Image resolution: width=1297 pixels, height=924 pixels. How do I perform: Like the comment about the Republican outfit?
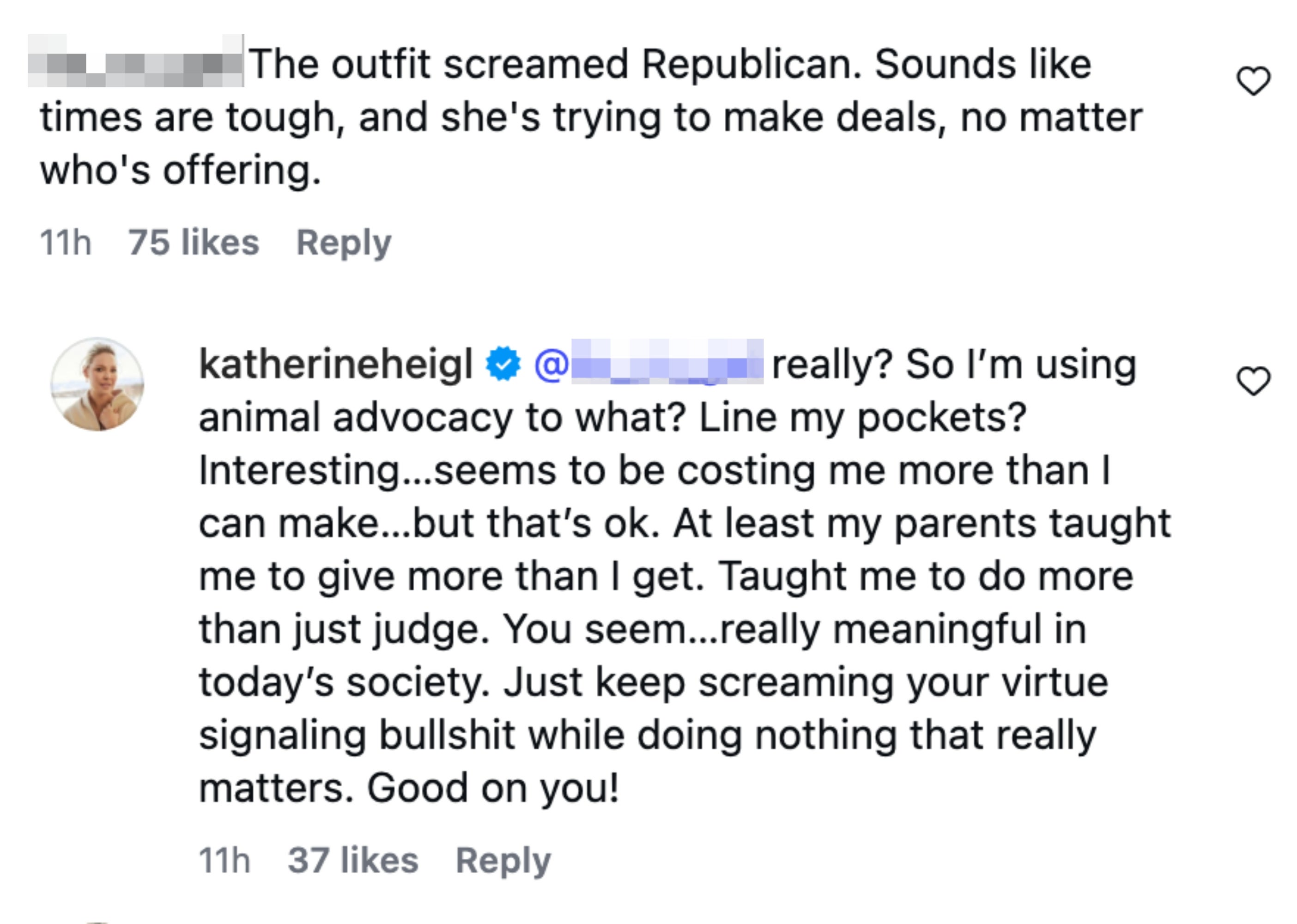[x=1254, y=81]
